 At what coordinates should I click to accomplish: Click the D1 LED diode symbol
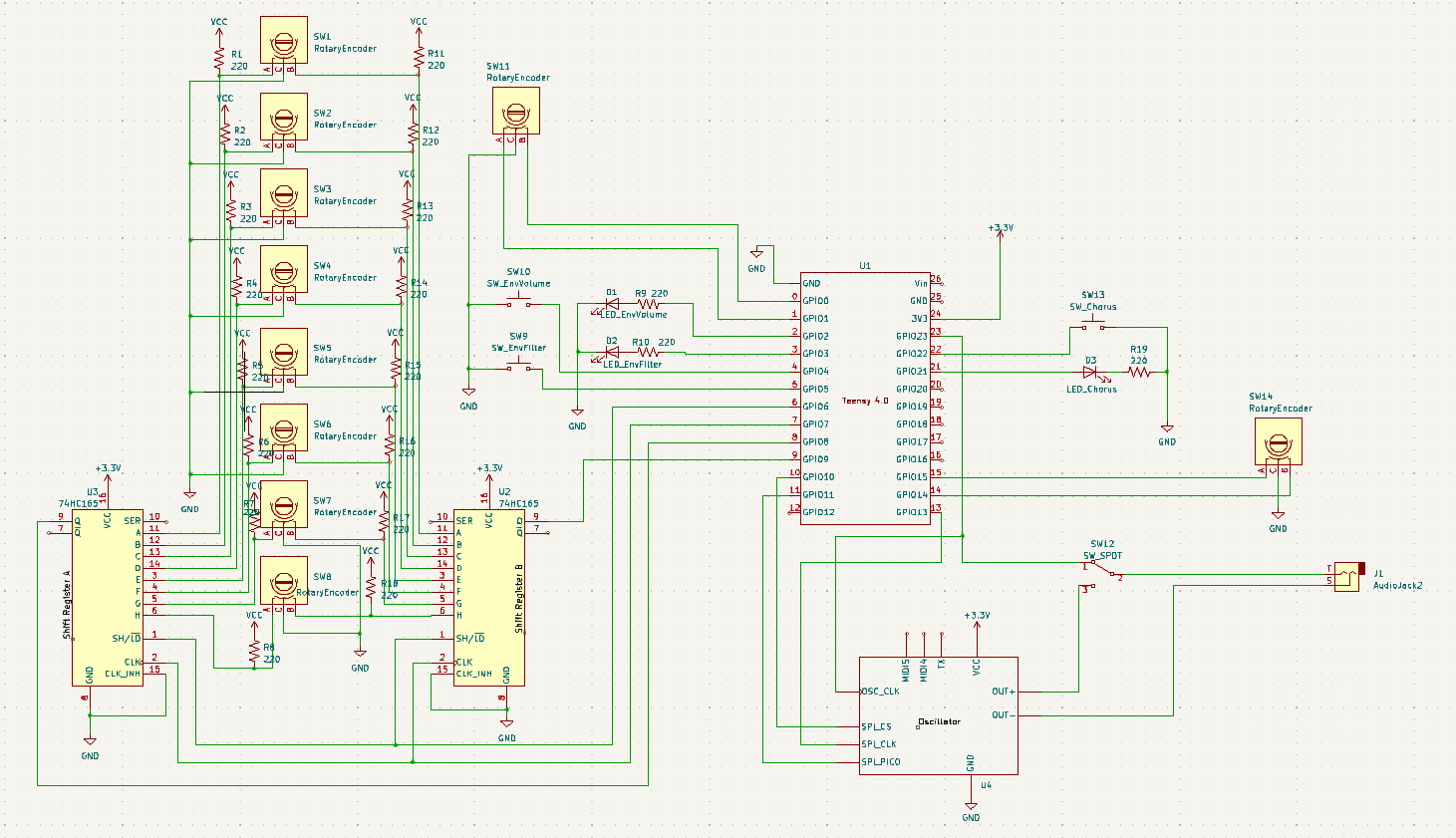point(612,304)
